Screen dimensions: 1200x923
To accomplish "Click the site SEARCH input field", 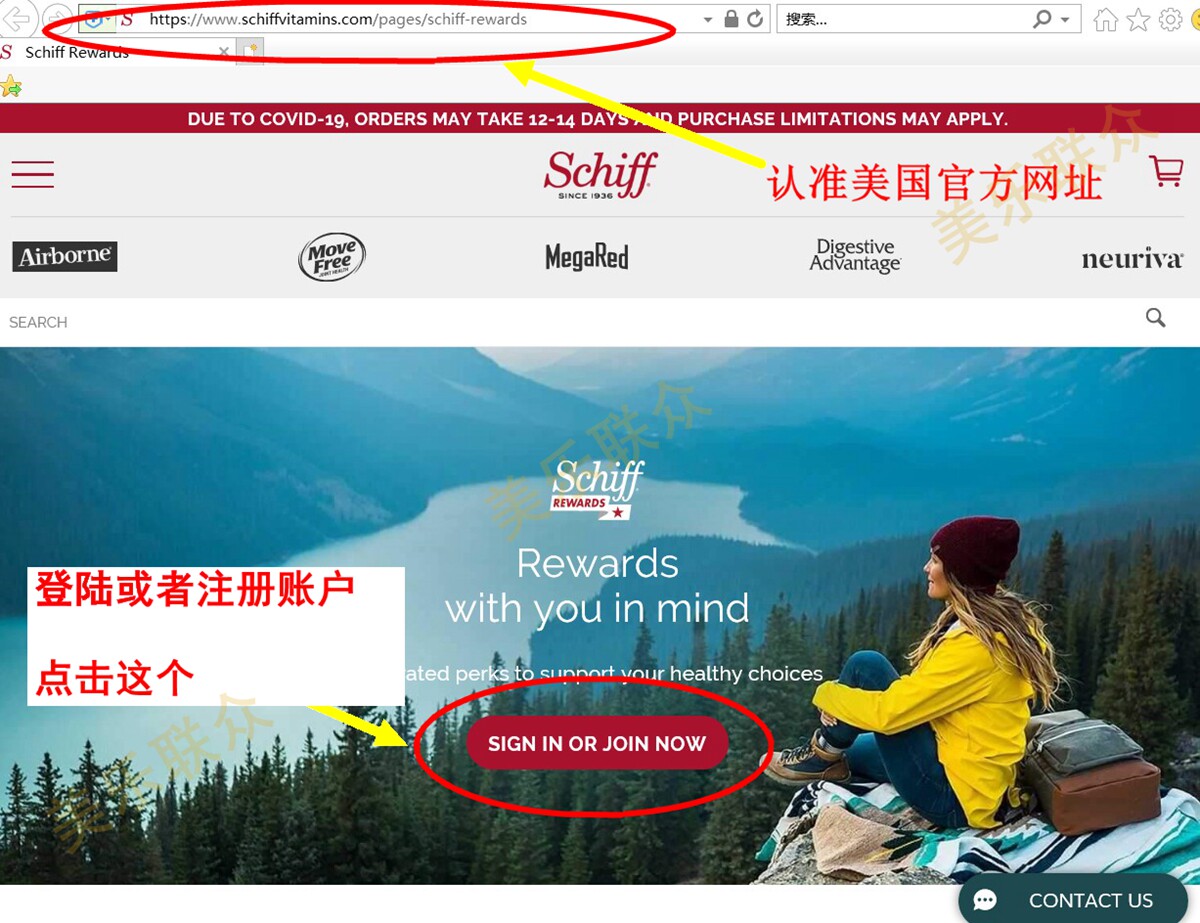I will click(x=570, y=322).
